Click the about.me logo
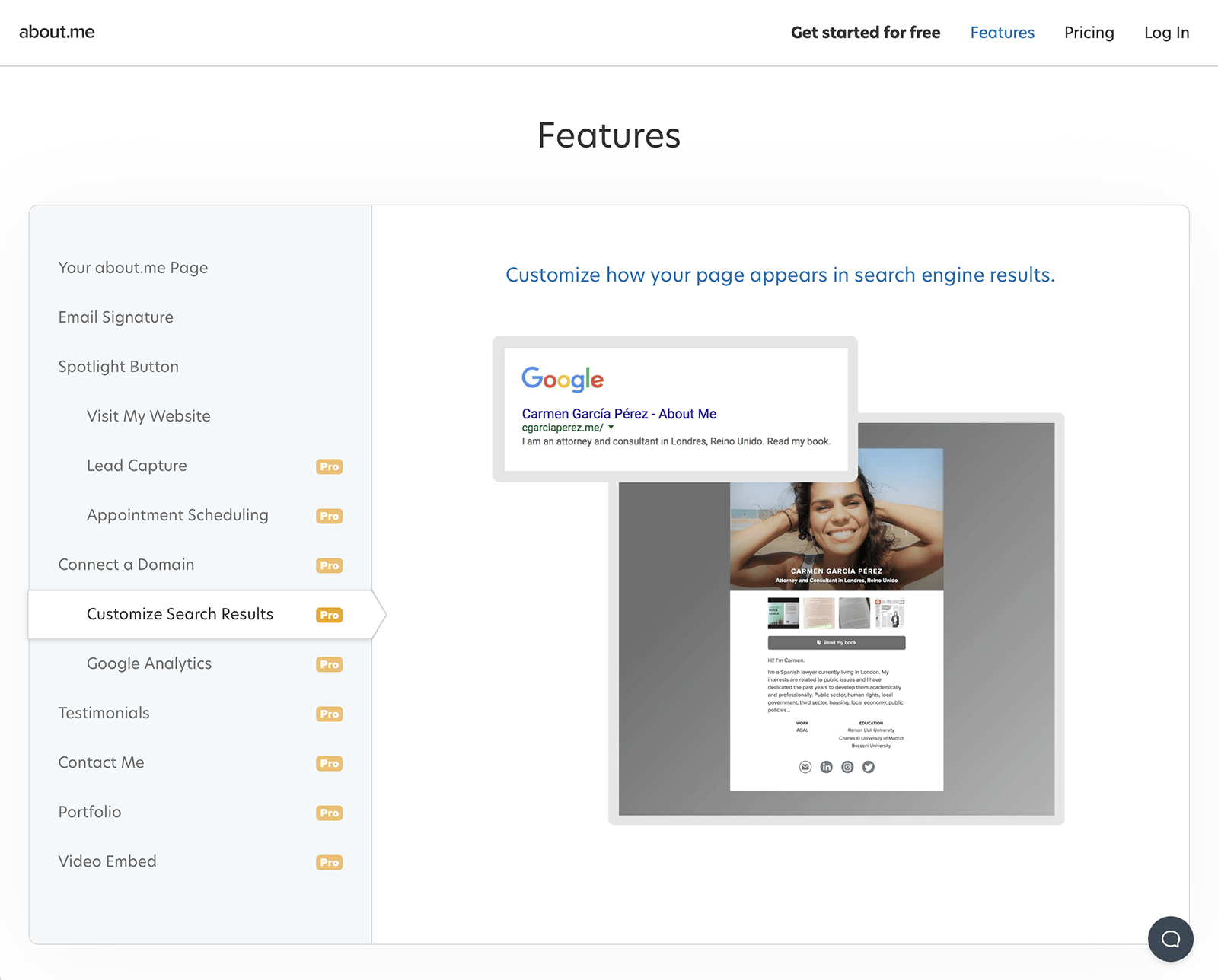The height and width of the screenshot is (980, 1218). point(57,32)
